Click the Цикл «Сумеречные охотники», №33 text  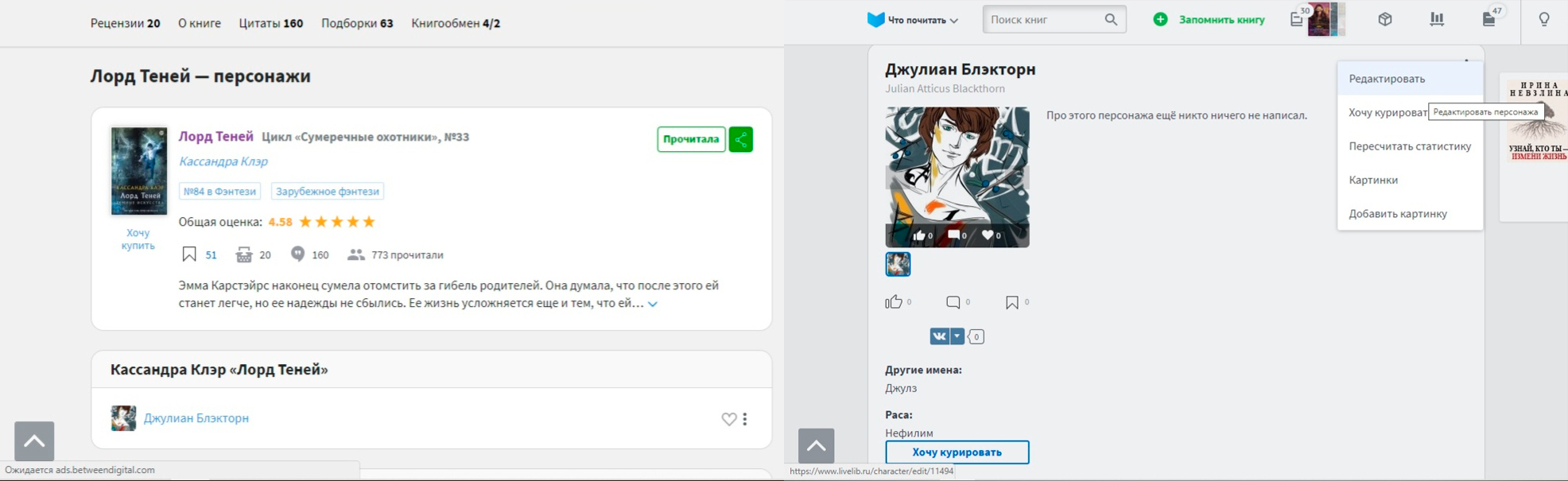point(365,137)
